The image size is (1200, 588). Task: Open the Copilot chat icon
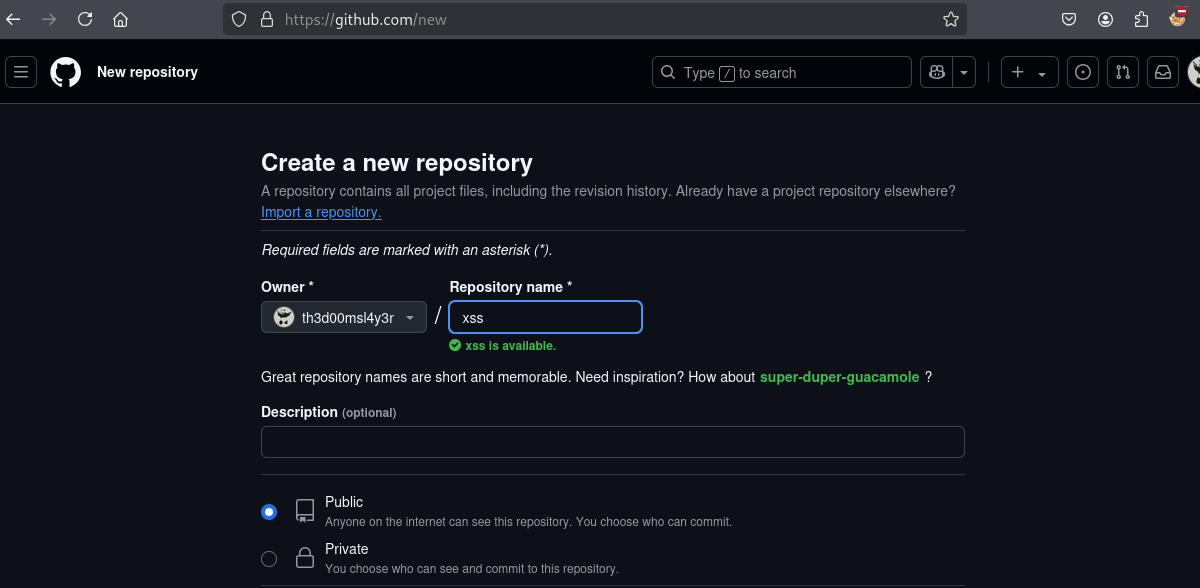[937, 72]
